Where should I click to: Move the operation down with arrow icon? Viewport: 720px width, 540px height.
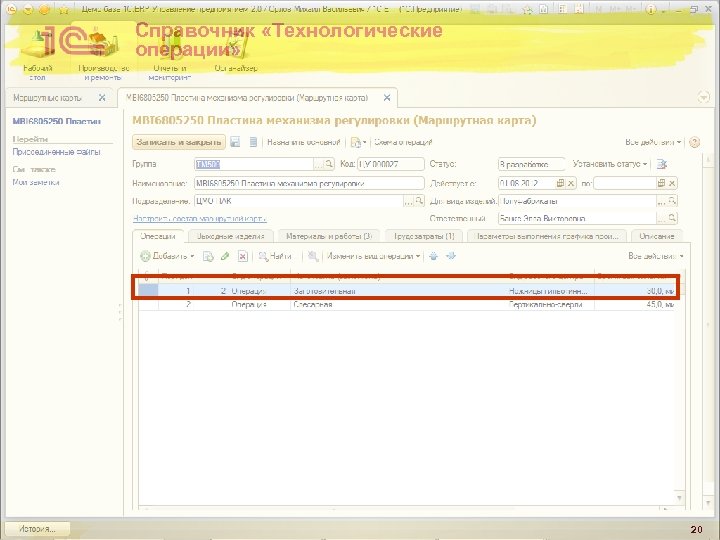[x=451, y=256]
